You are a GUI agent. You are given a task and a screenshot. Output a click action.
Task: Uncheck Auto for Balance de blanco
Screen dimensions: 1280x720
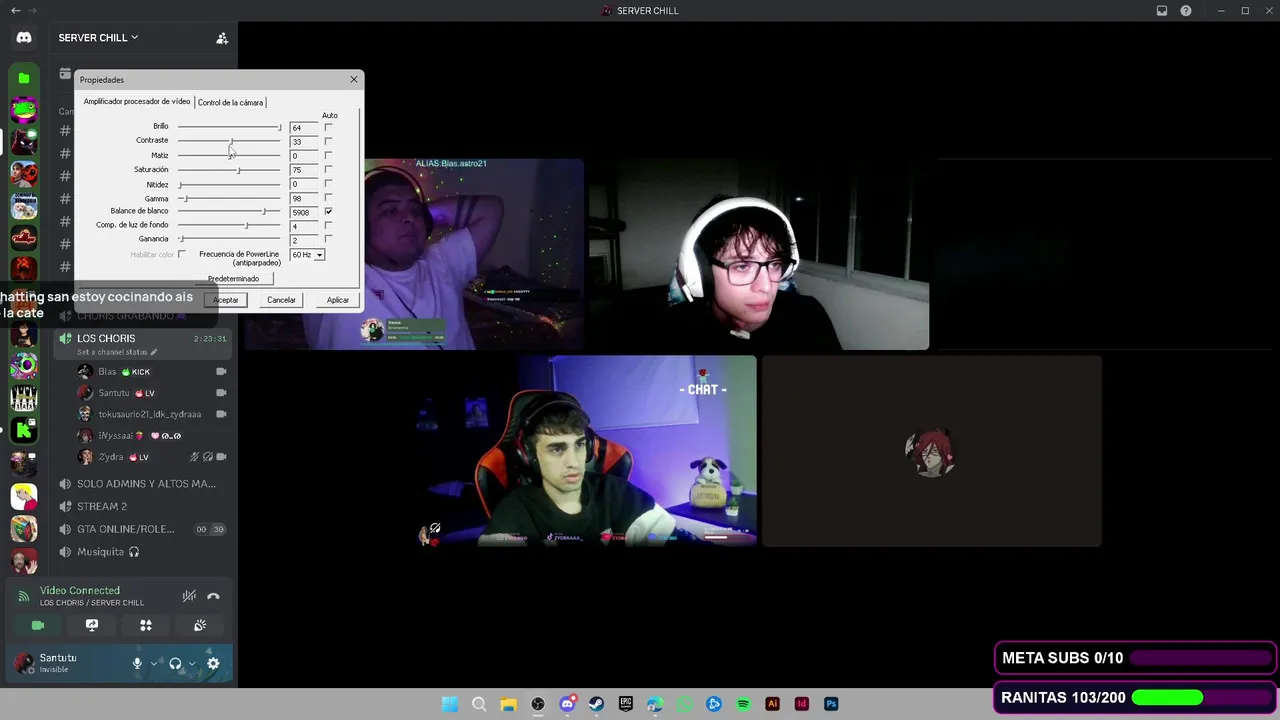click(x=328, y=212)
